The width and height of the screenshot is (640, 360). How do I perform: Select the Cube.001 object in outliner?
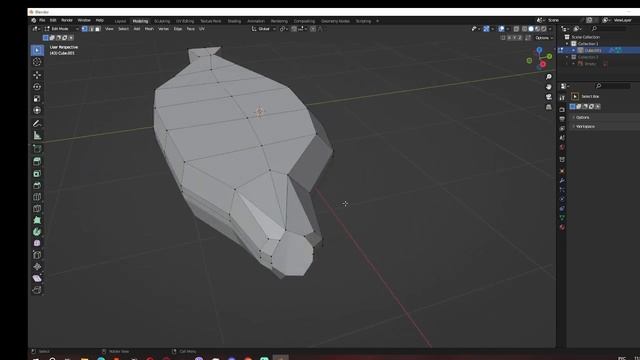(593, 50)
